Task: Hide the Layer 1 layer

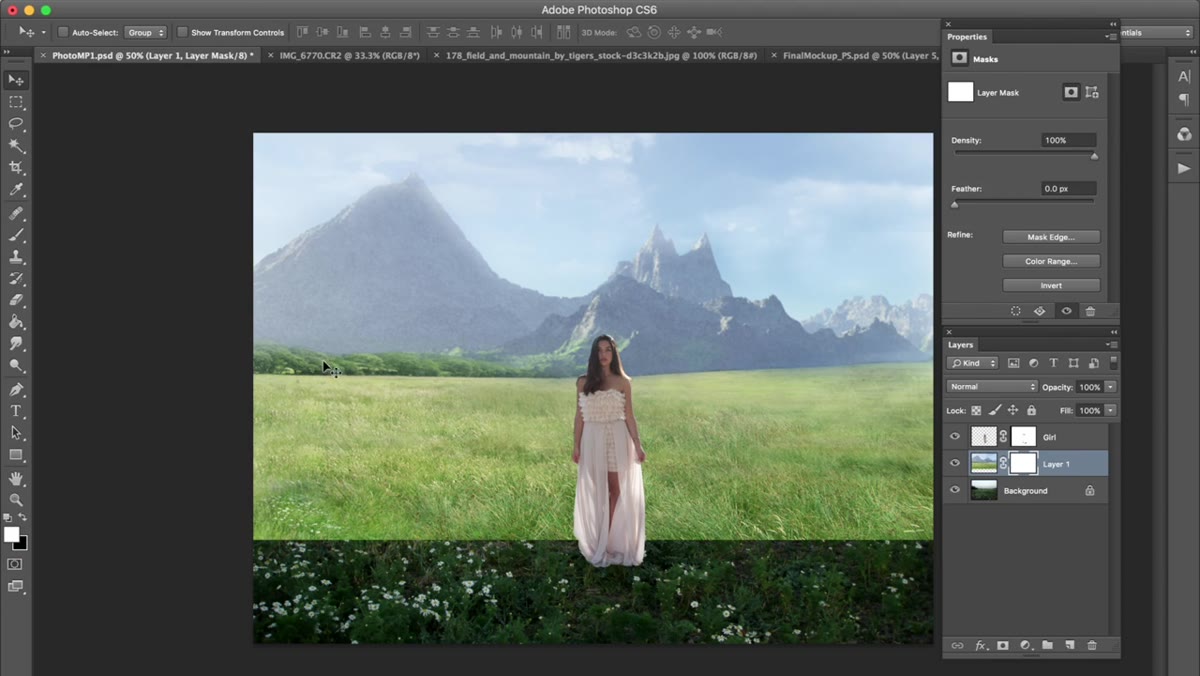Action: coord(955,464)
